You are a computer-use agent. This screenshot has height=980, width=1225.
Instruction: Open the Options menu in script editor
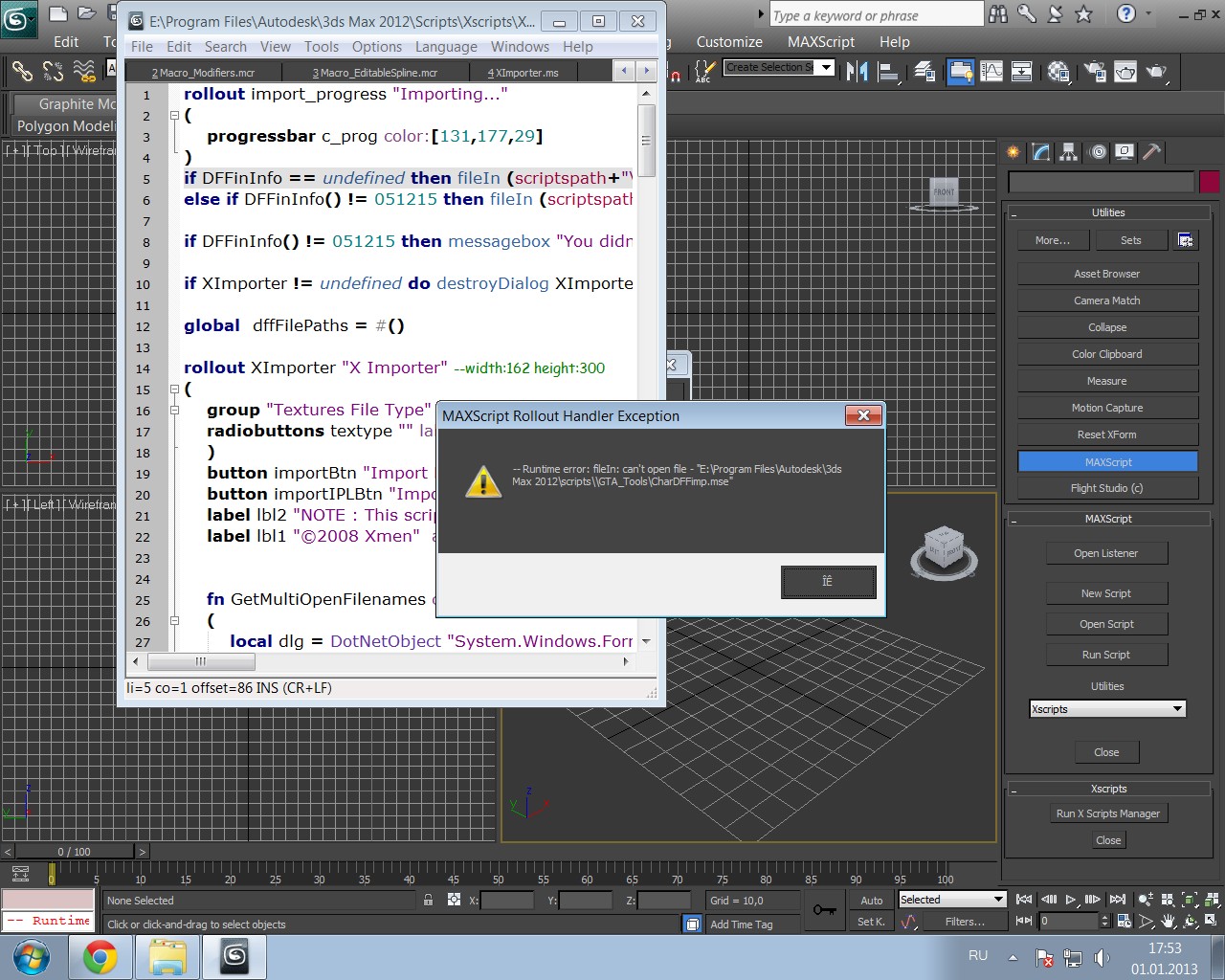376,47
